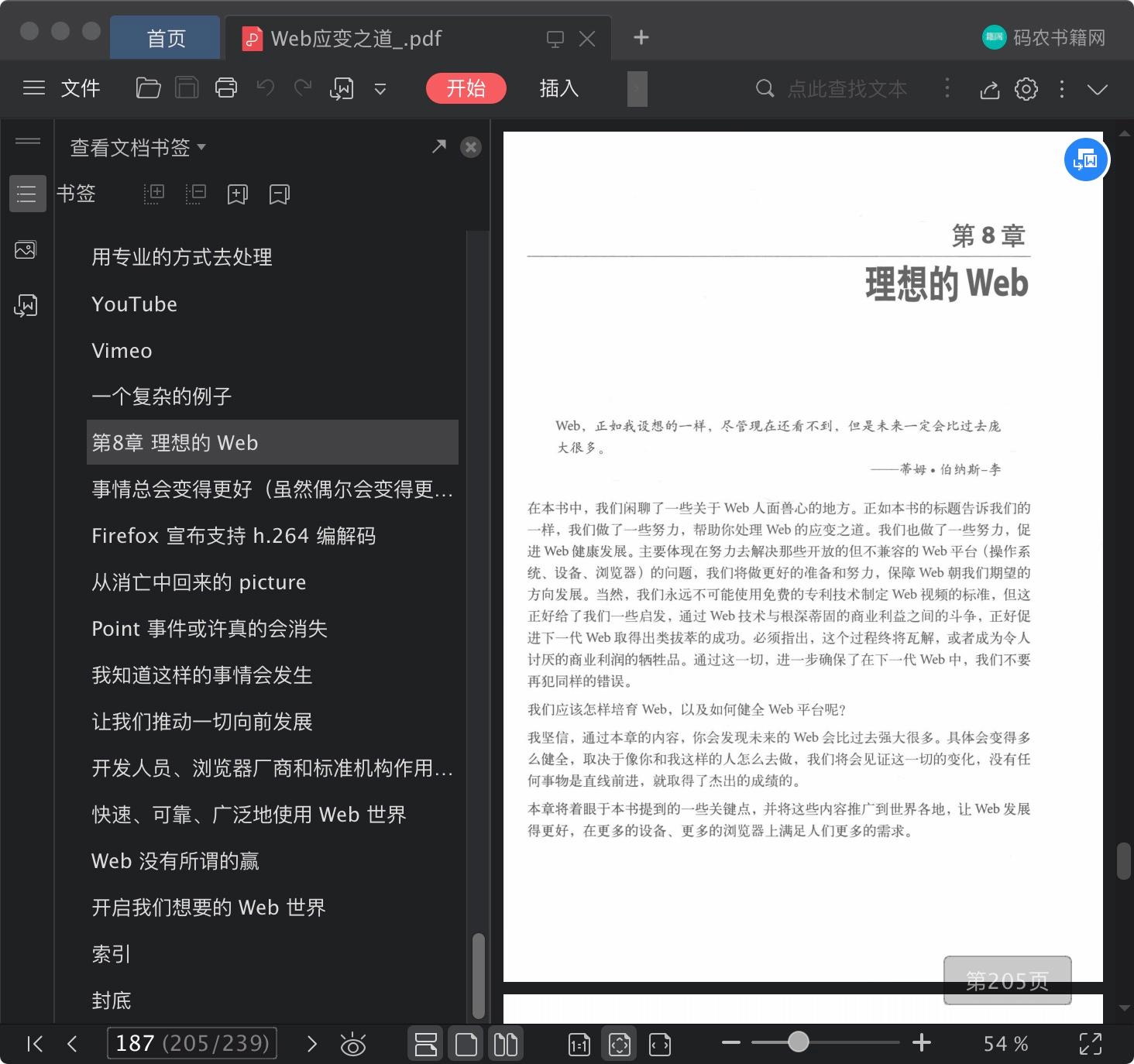Screen dimensions: 1134x1064
Task: Print the document with printer icon
Action: tap(226, 88)
